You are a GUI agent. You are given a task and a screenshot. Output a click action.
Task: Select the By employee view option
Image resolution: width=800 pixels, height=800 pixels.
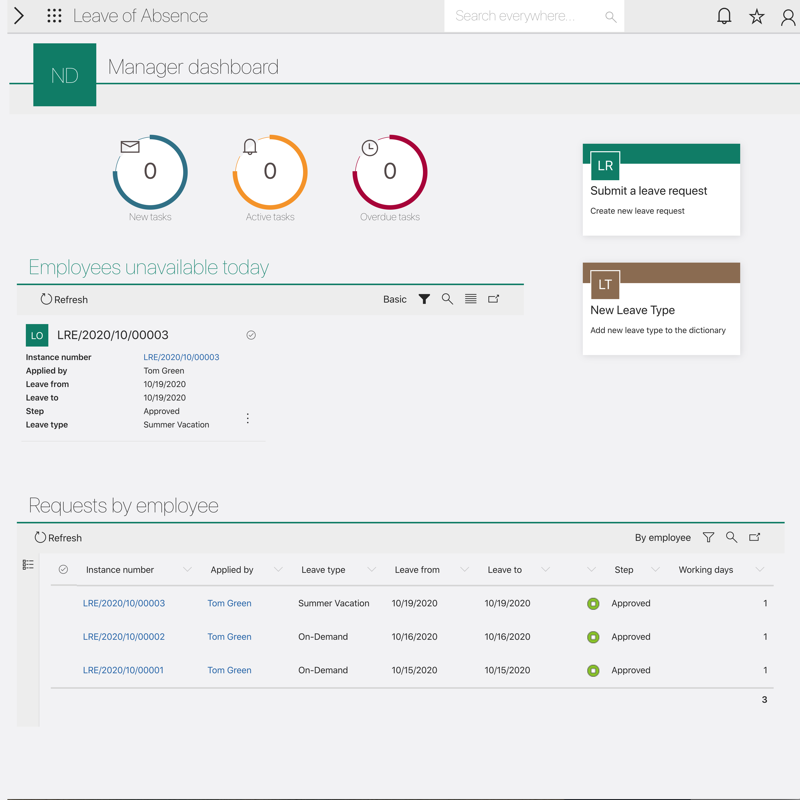coord(662,537)
